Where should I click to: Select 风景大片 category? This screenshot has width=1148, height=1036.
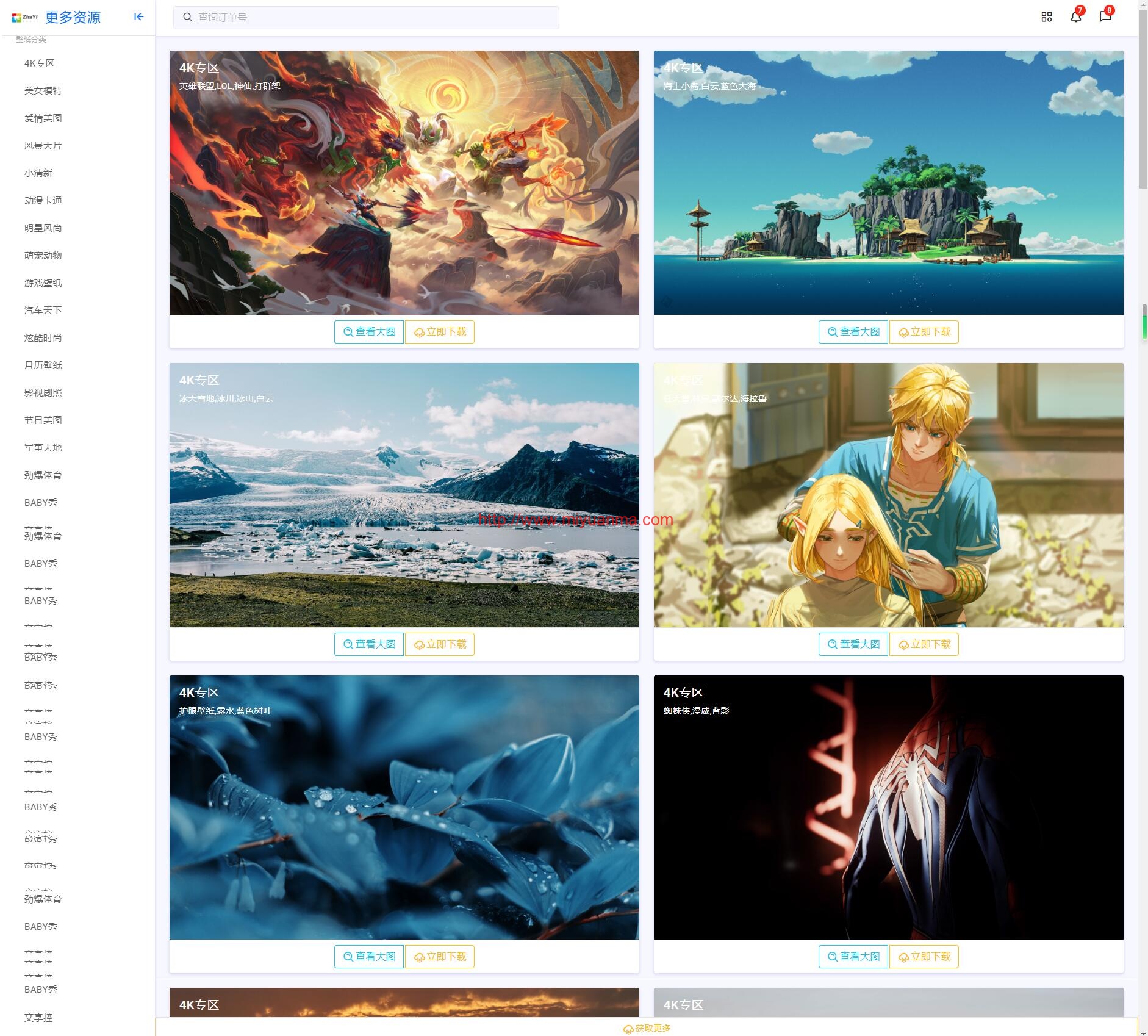click(43, 146)
